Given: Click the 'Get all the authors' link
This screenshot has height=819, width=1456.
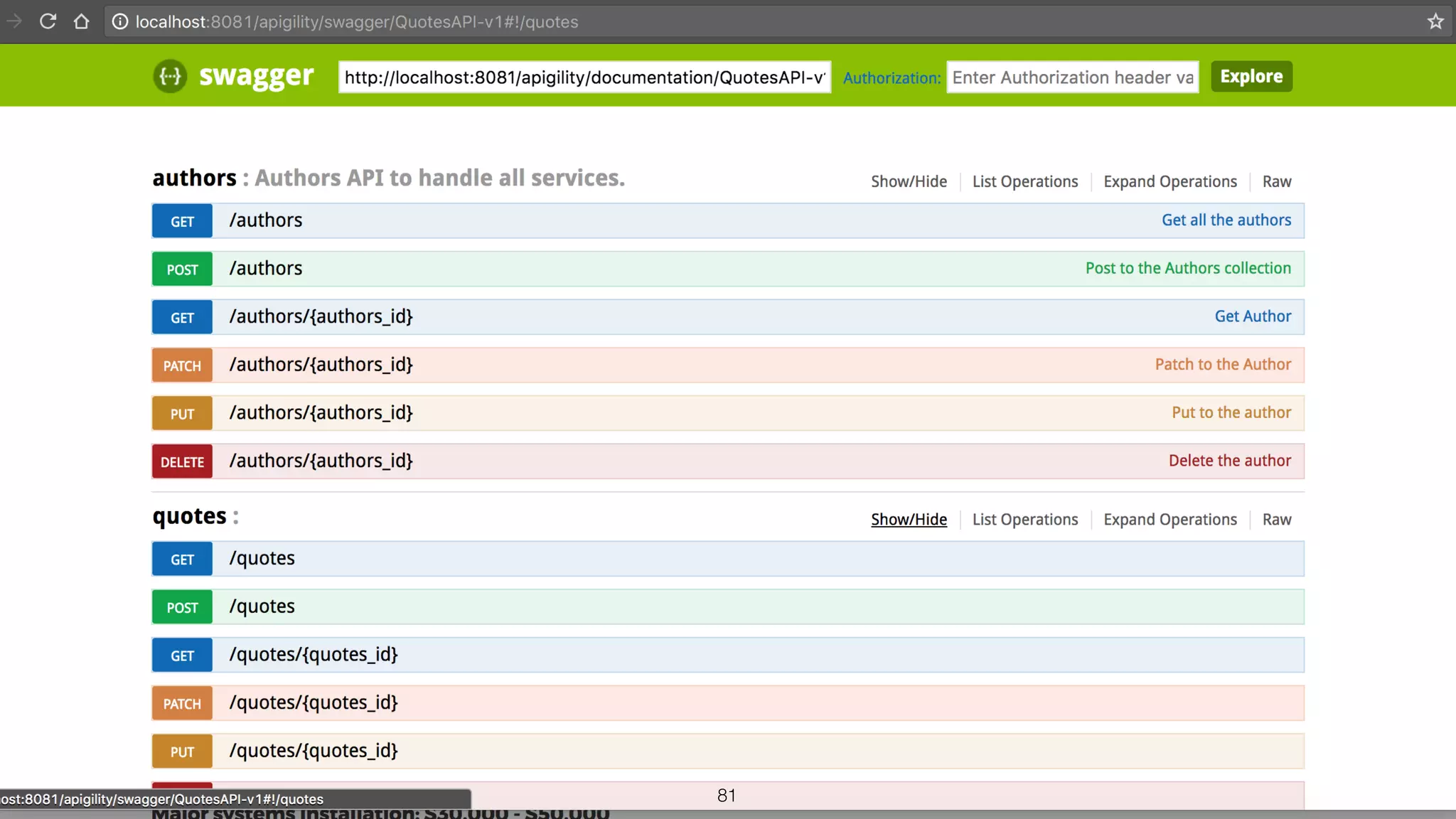Looking at the screenshot, I should 1226,220.
